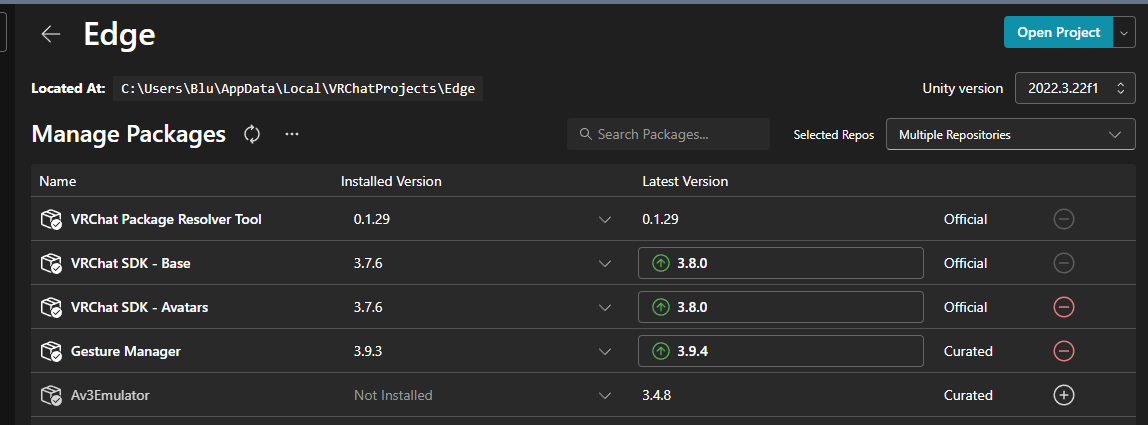
Task: Click the back arrow next to Edge
Action: pyautogui.click(x=51, y=34)
